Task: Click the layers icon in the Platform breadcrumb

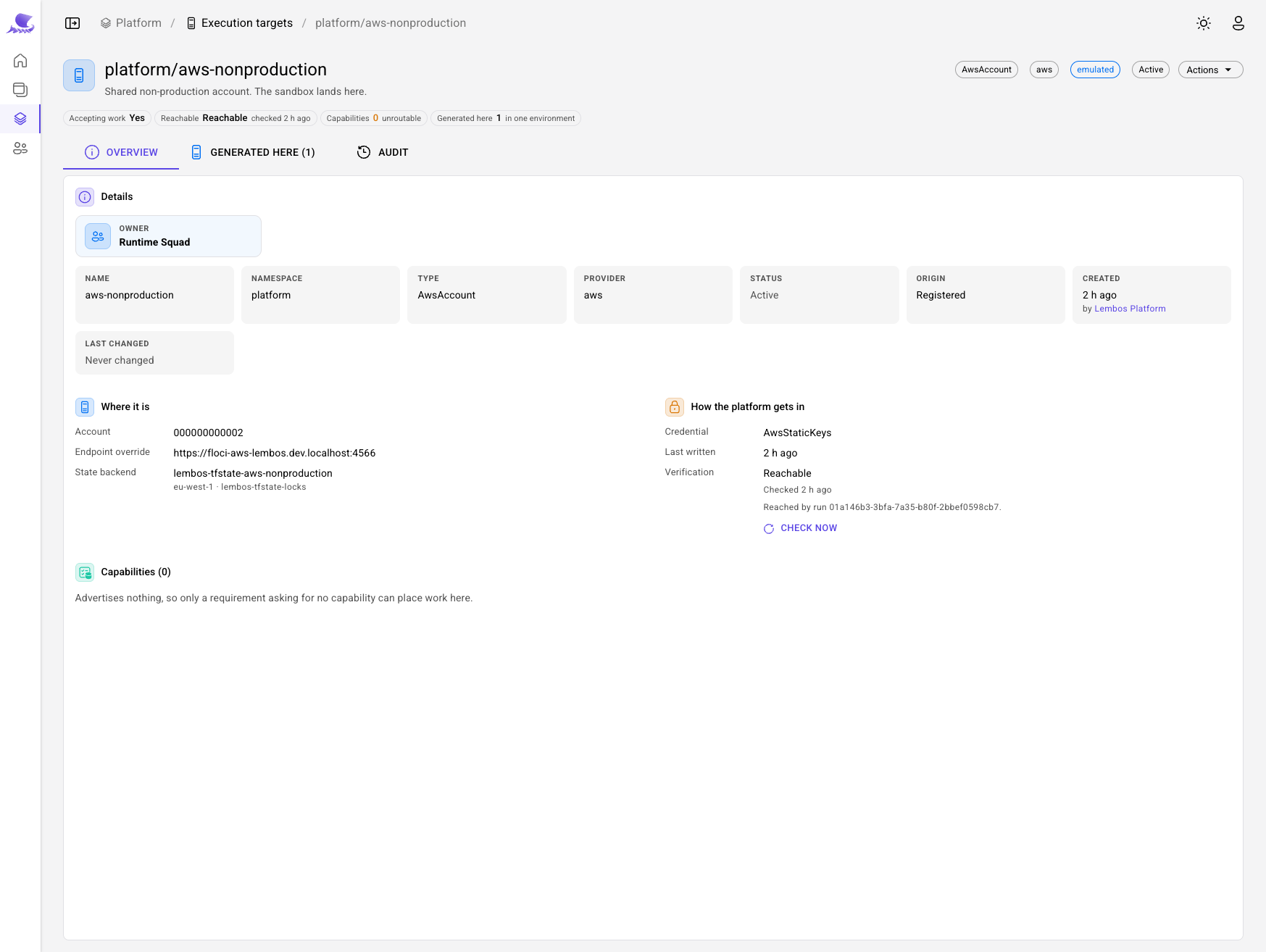Action: (106, 23)
